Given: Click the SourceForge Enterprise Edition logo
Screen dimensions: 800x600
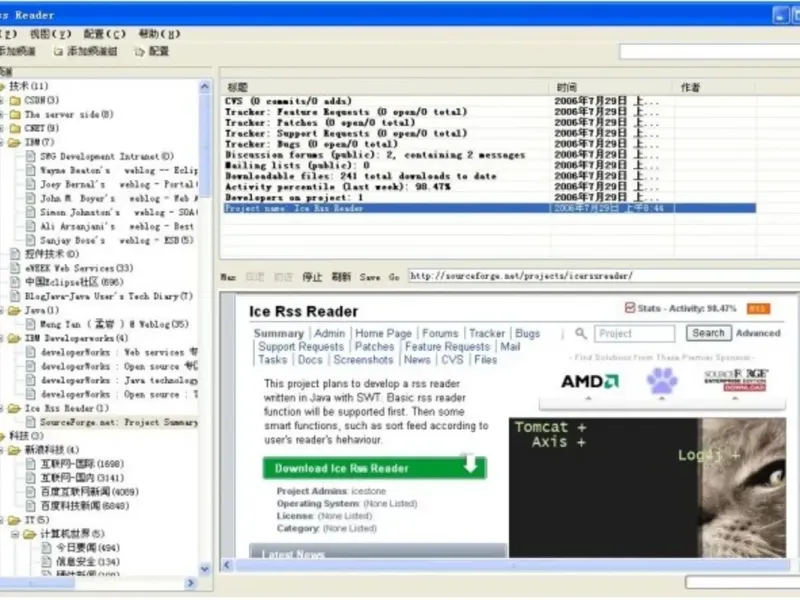Looking at the screenshot, I should click(735, 380).
